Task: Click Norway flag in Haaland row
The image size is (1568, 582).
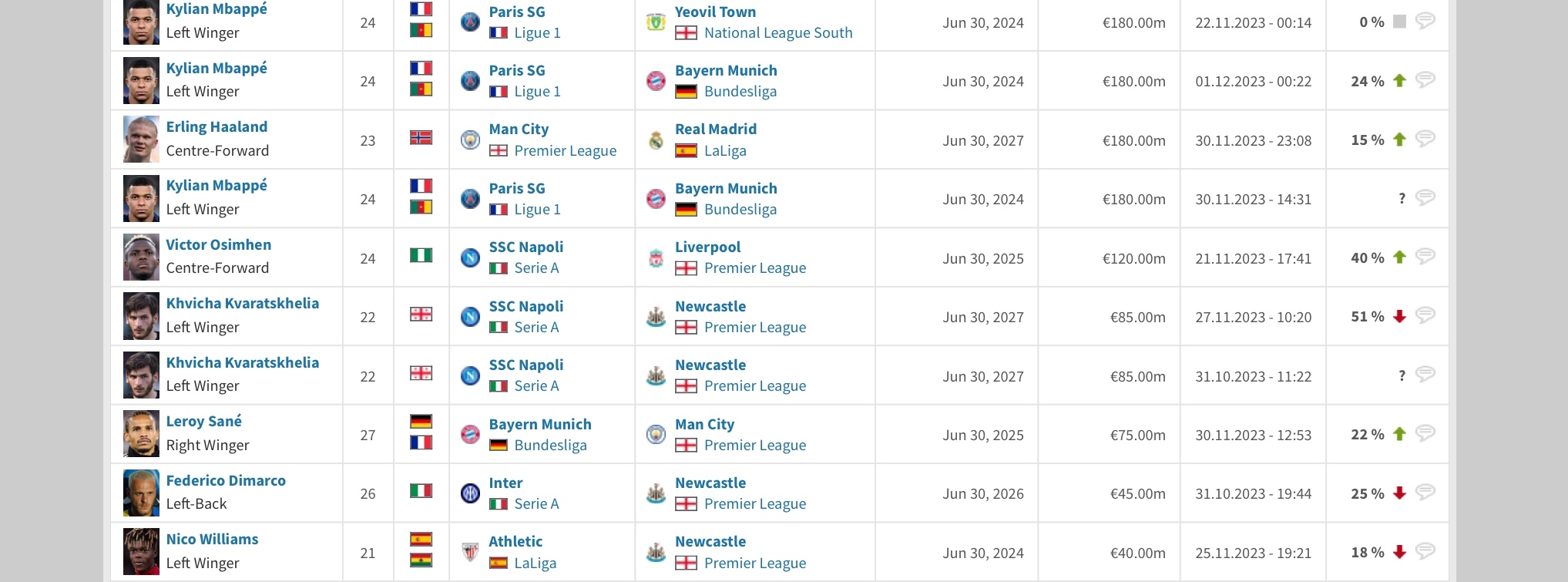Action: point(421,138)
